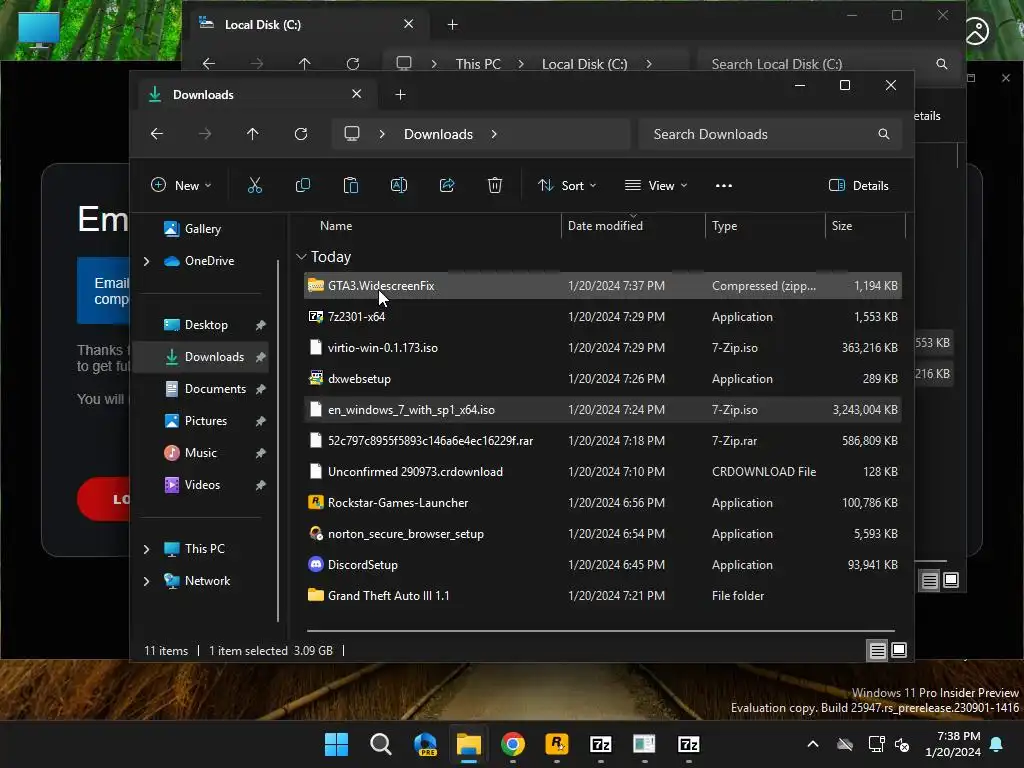The image size is (1024, 768).
Task: Select DiscordSetup installer
Action: pos(602,565)
